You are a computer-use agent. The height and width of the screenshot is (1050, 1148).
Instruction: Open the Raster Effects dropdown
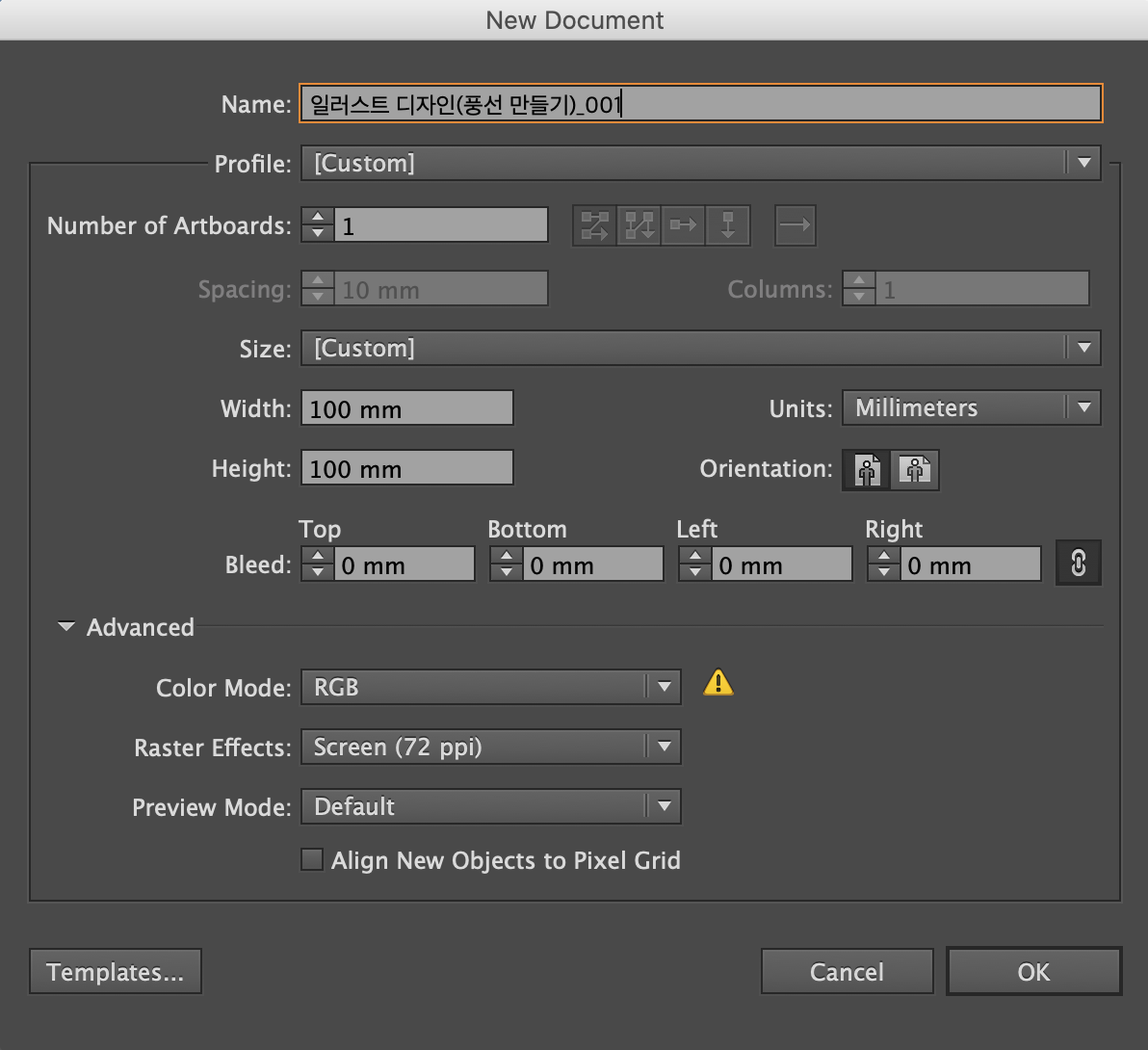coord(491,747)
